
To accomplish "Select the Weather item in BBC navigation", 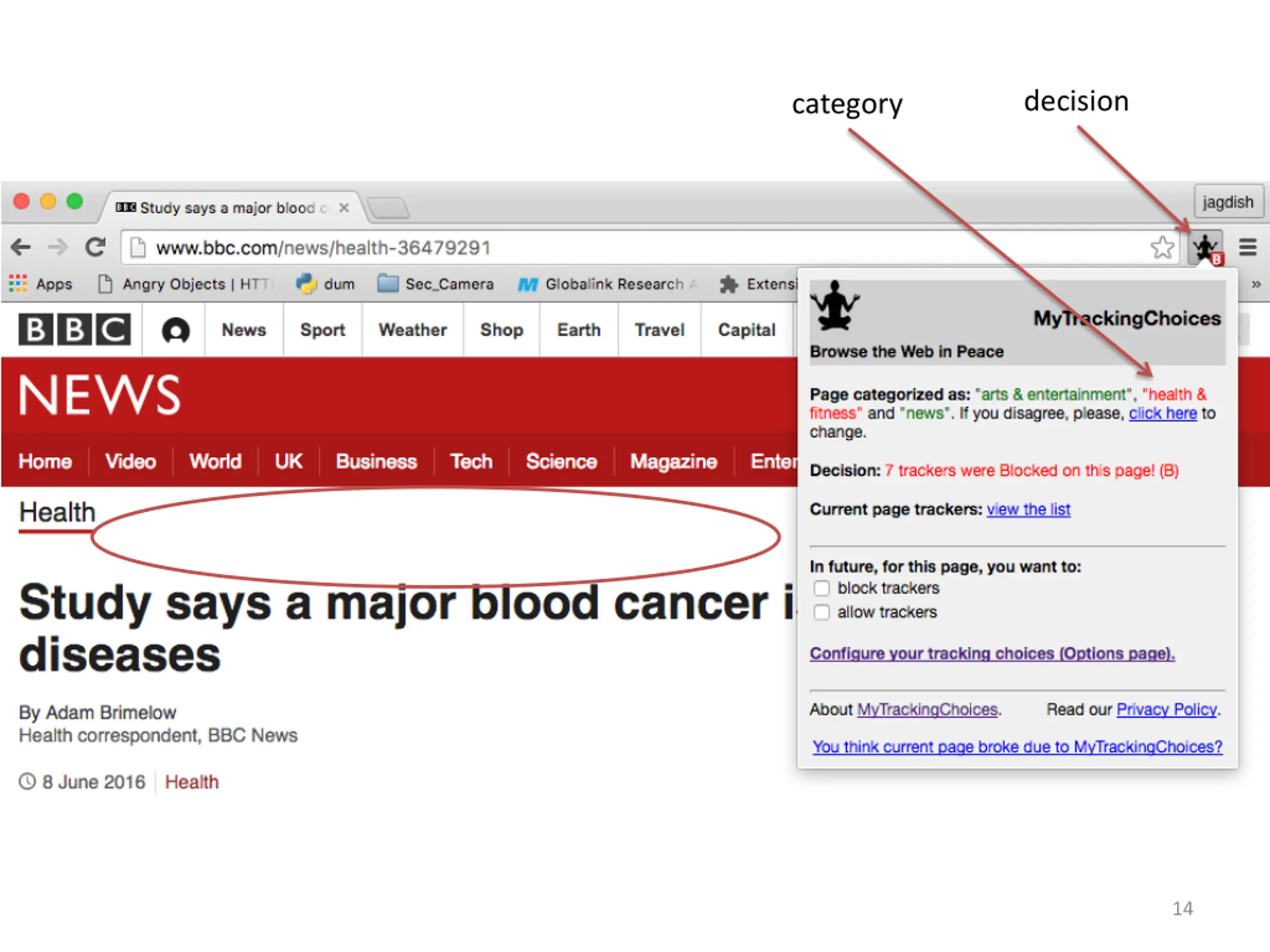I will pos(412,330).
